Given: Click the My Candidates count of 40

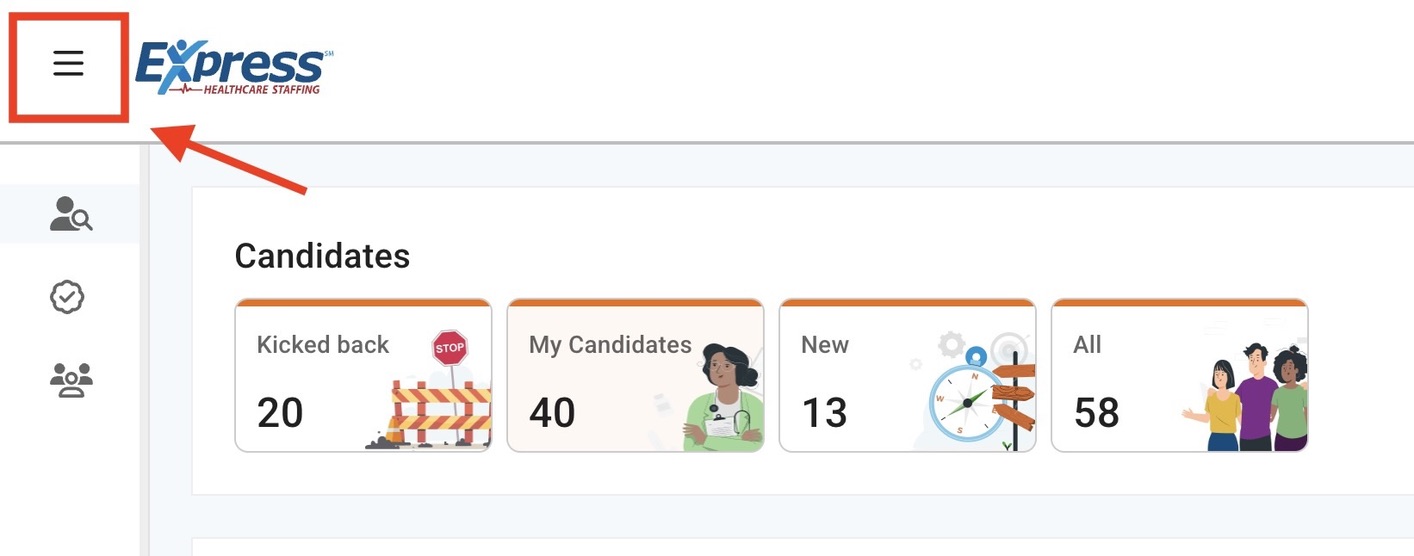Looking at the screenshot, I should [x=552, y=412].
